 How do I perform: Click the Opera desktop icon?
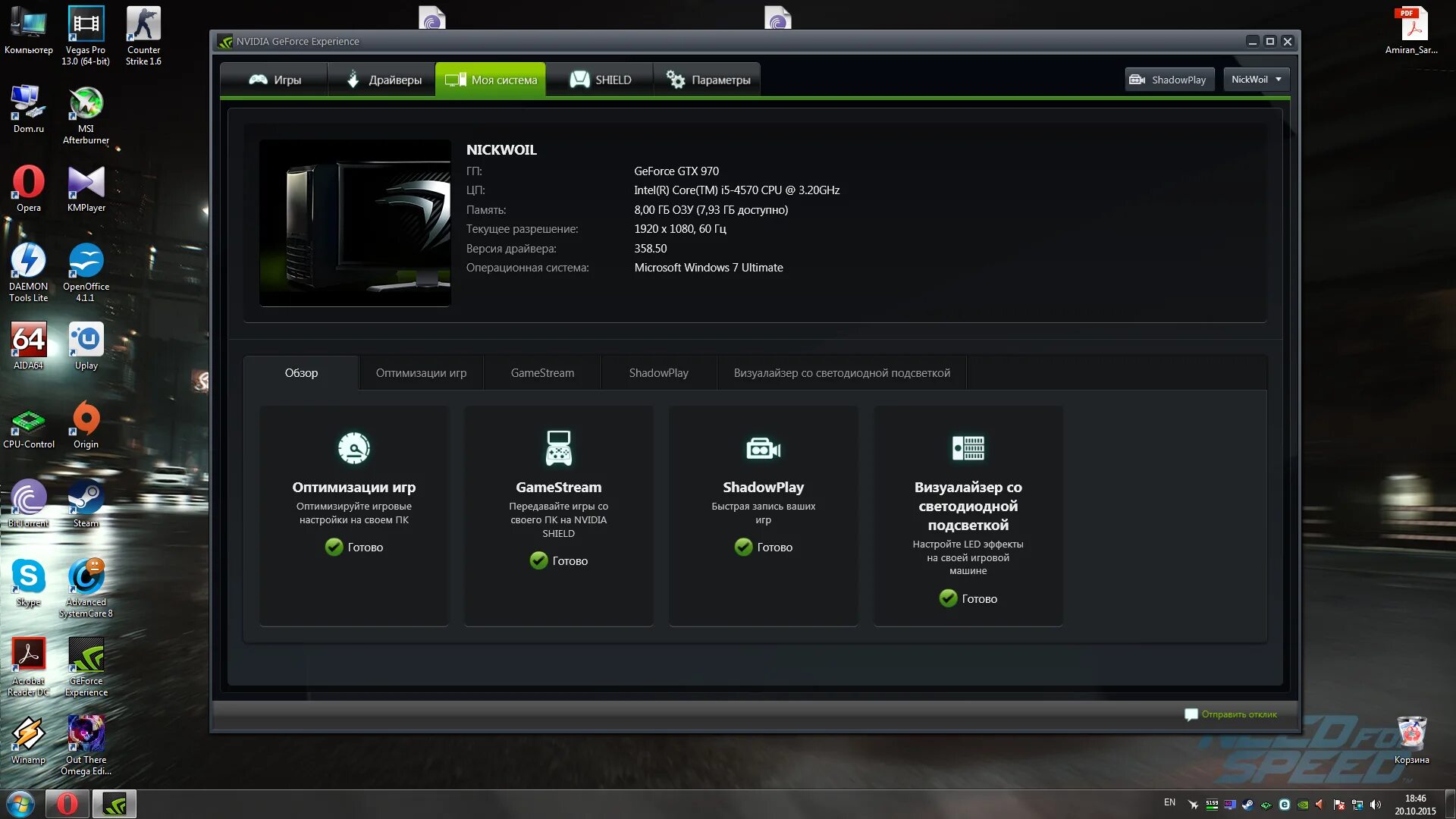pos(29,188)
